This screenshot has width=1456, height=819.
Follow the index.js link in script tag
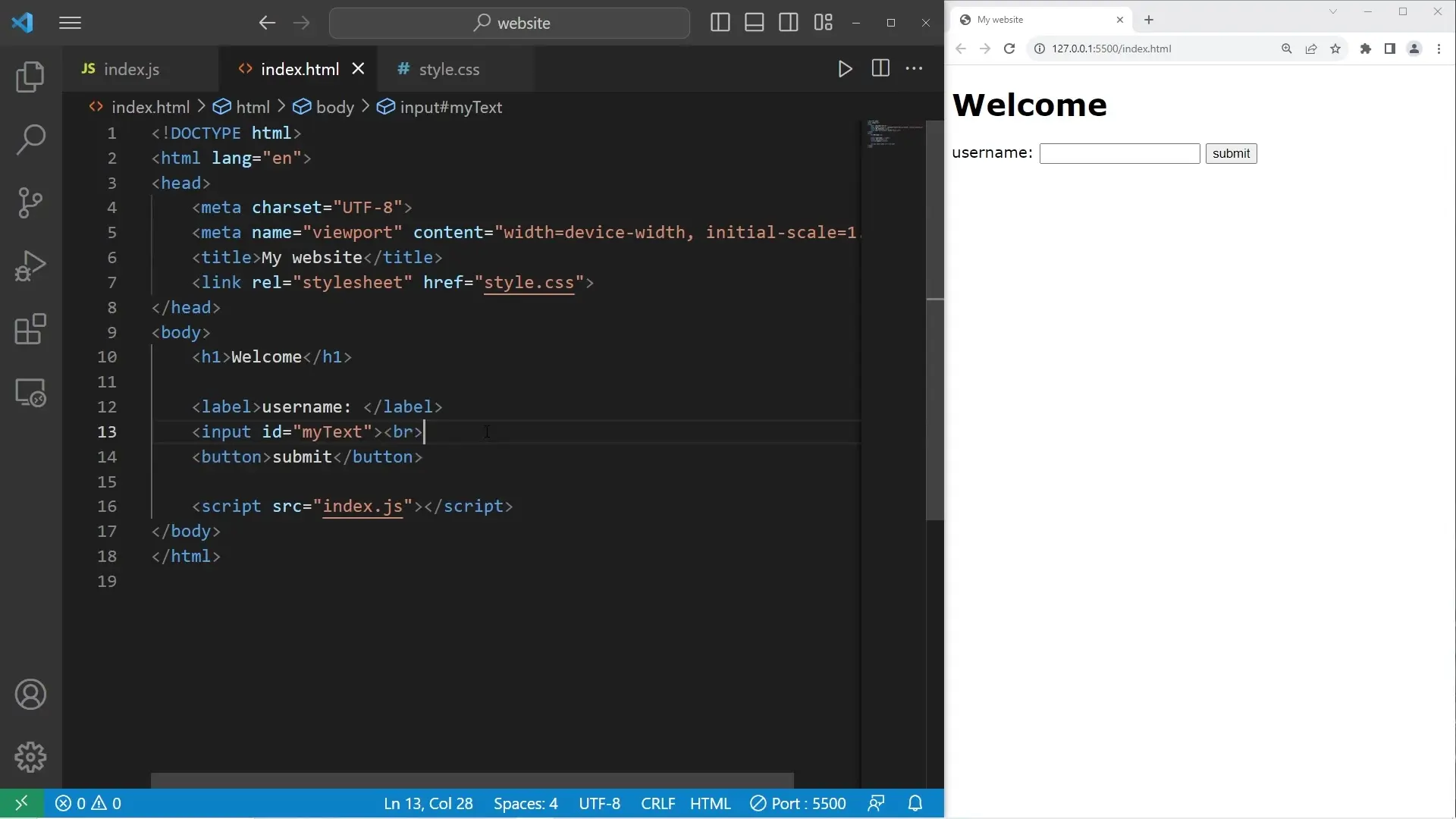point(362,506)
